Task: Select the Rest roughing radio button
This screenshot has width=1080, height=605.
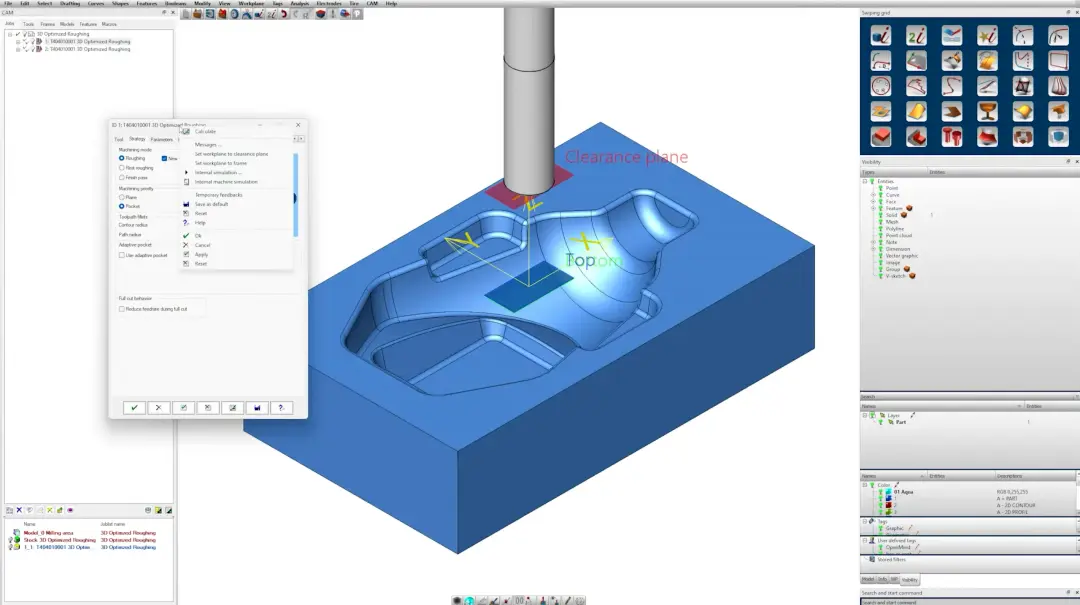Action: pos(122,167)
